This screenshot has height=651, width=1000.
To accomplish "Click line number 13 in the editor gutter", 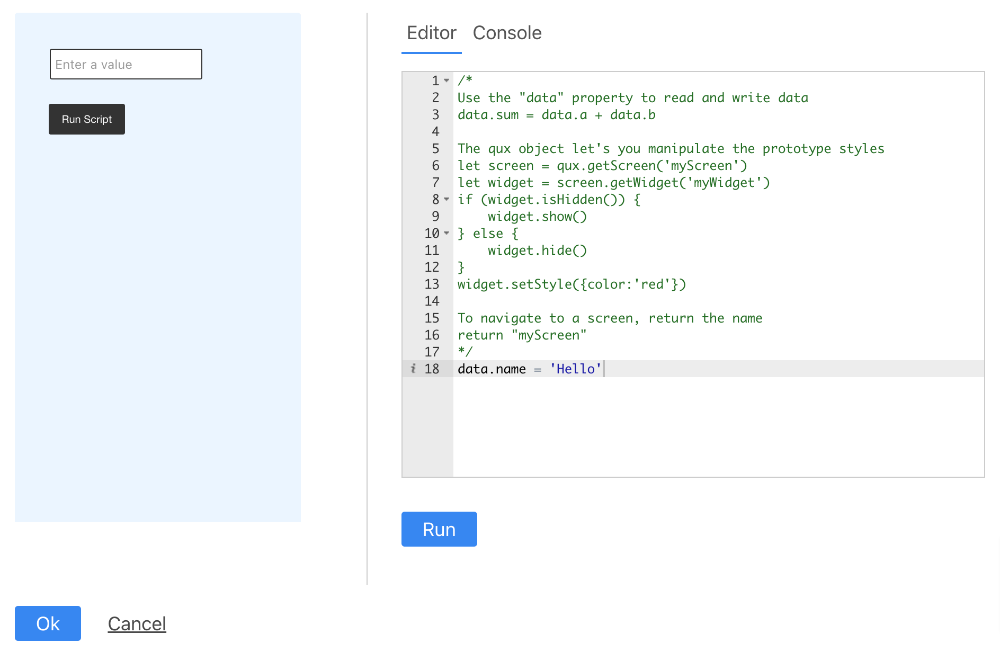I will pos(432,284).
